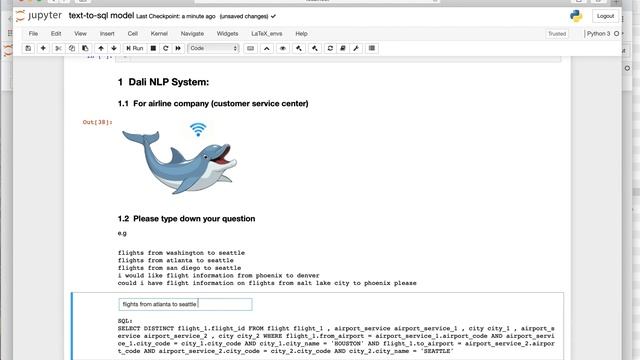Click the SQL: output label
Image resolution: width=640 pixels, height=360 pixels.
click(125, 321)
